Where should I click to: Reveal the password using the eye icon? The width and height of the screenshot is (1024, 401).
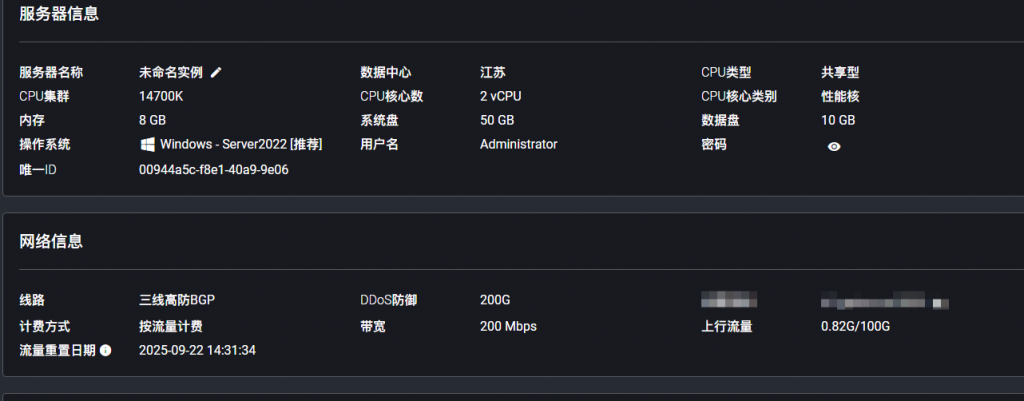pos(834,146)
